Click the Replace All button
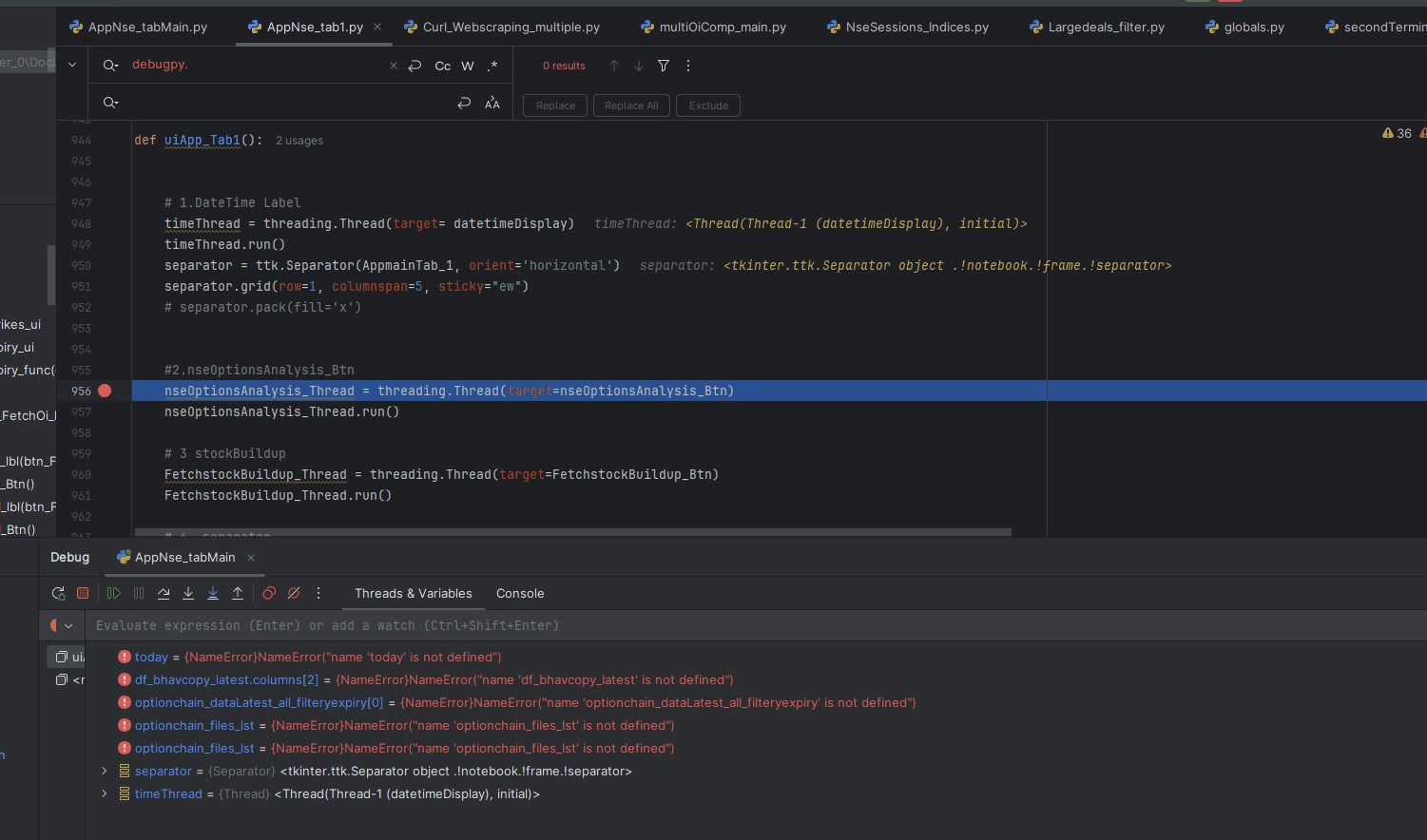The width and height of the screenshot is (1427, 840). tap(631, 105)
